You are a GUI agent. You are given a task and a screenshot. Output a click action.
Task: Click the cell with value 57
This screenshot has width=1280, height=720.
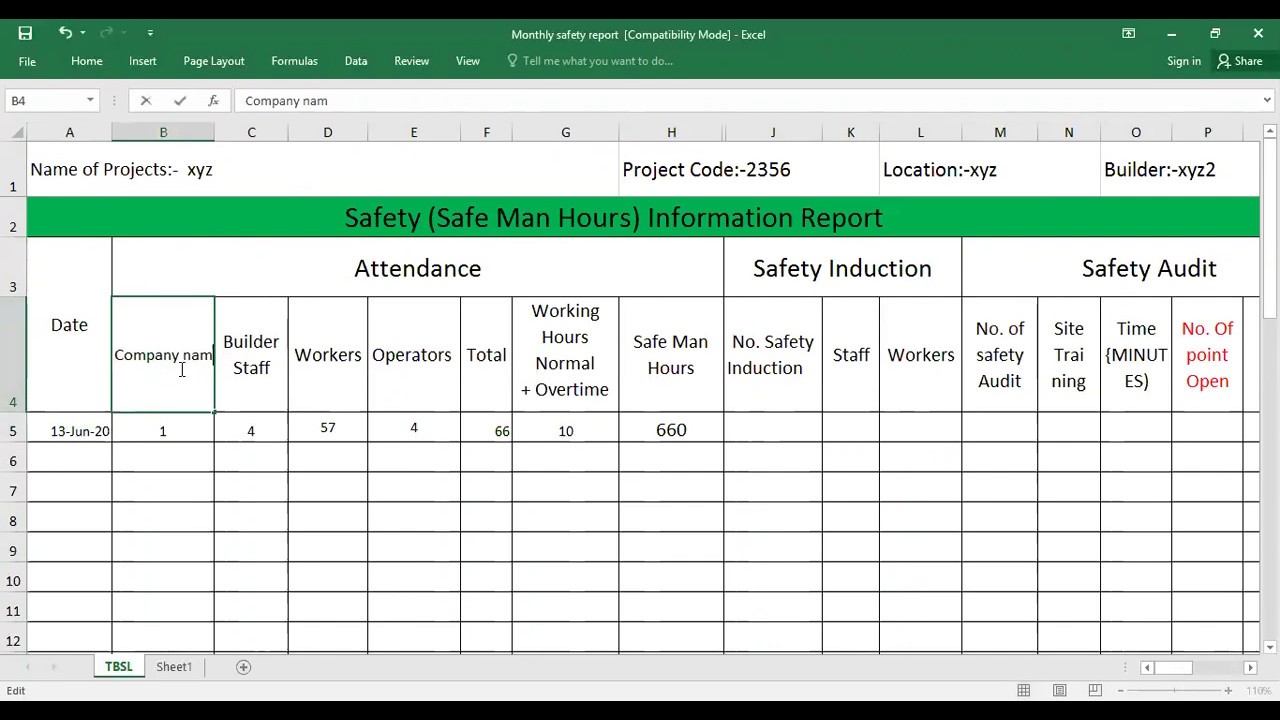coord(328,428)
